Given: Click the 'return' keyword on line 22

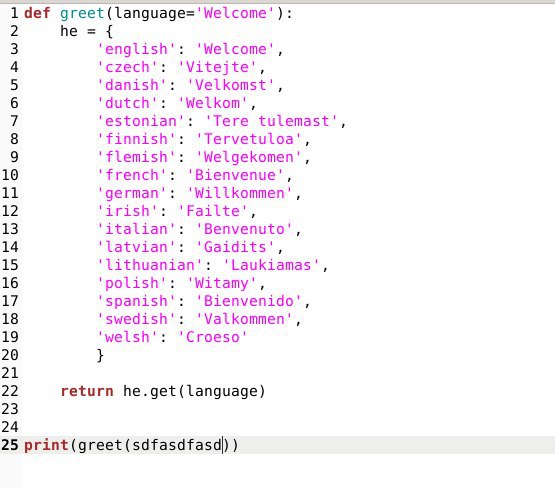Looking at the screenshot, I should pos(87,391).
